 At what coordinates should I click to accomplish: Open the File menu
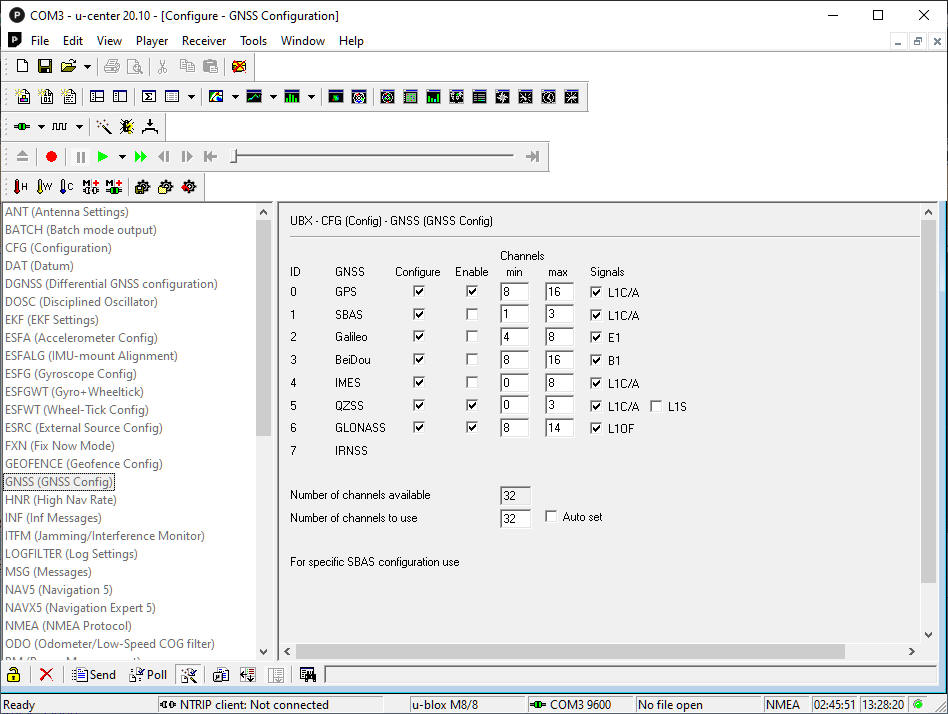tap(40, 41)
